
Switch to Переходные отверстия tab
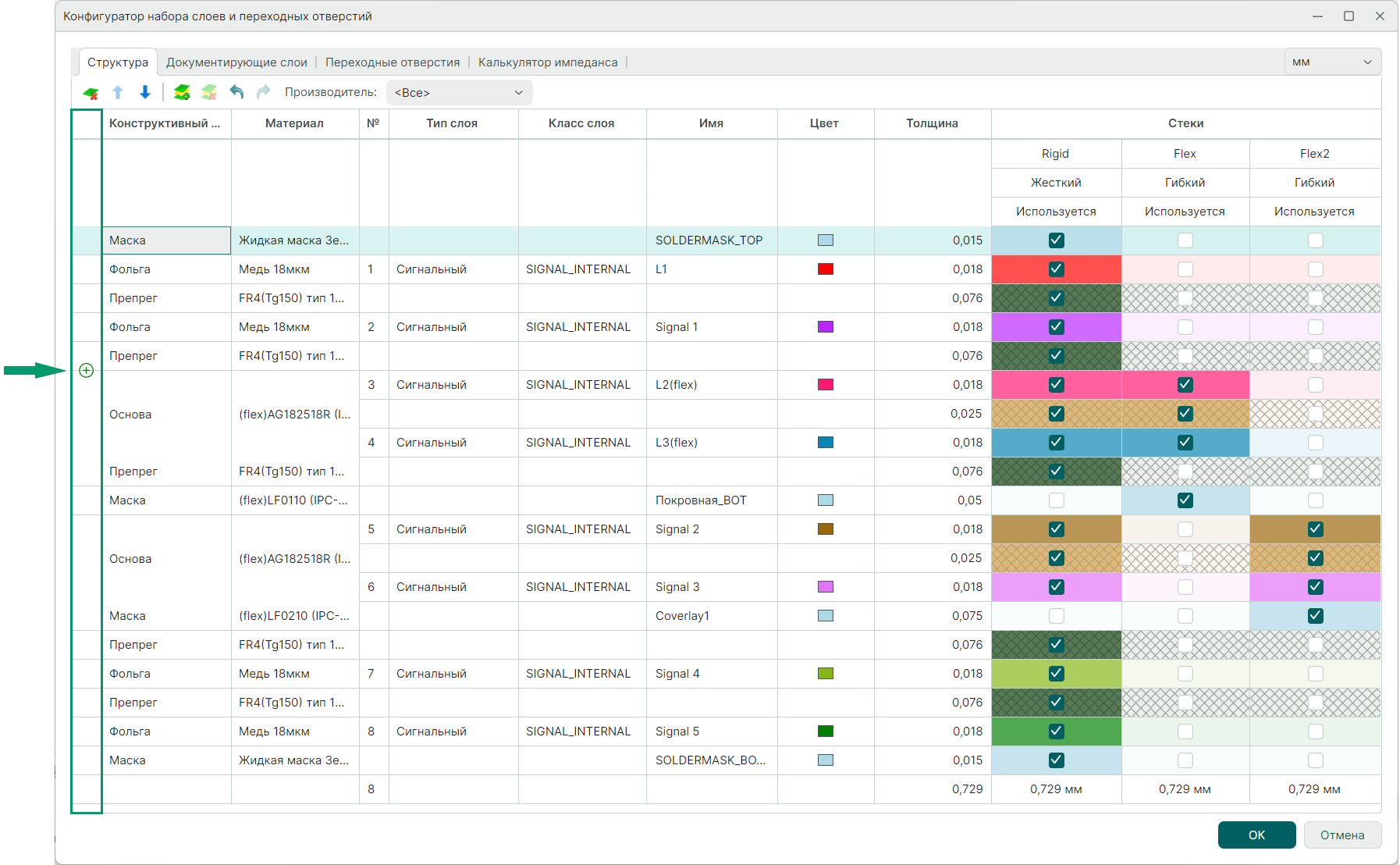[393, 62]
